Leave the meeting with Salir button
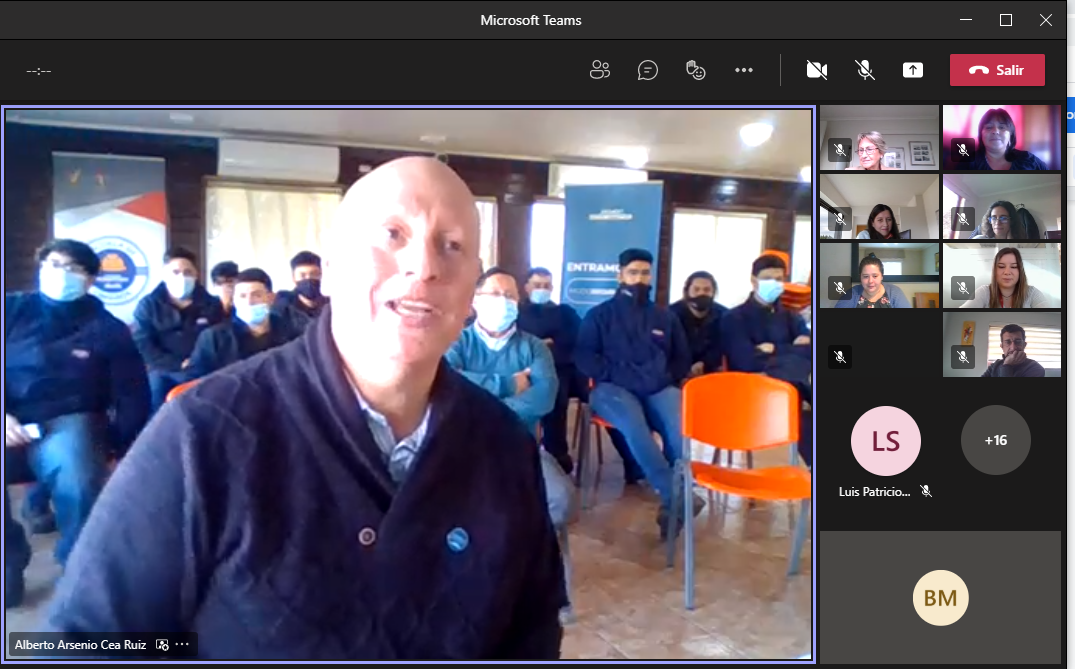 click(x=997, y=70)
